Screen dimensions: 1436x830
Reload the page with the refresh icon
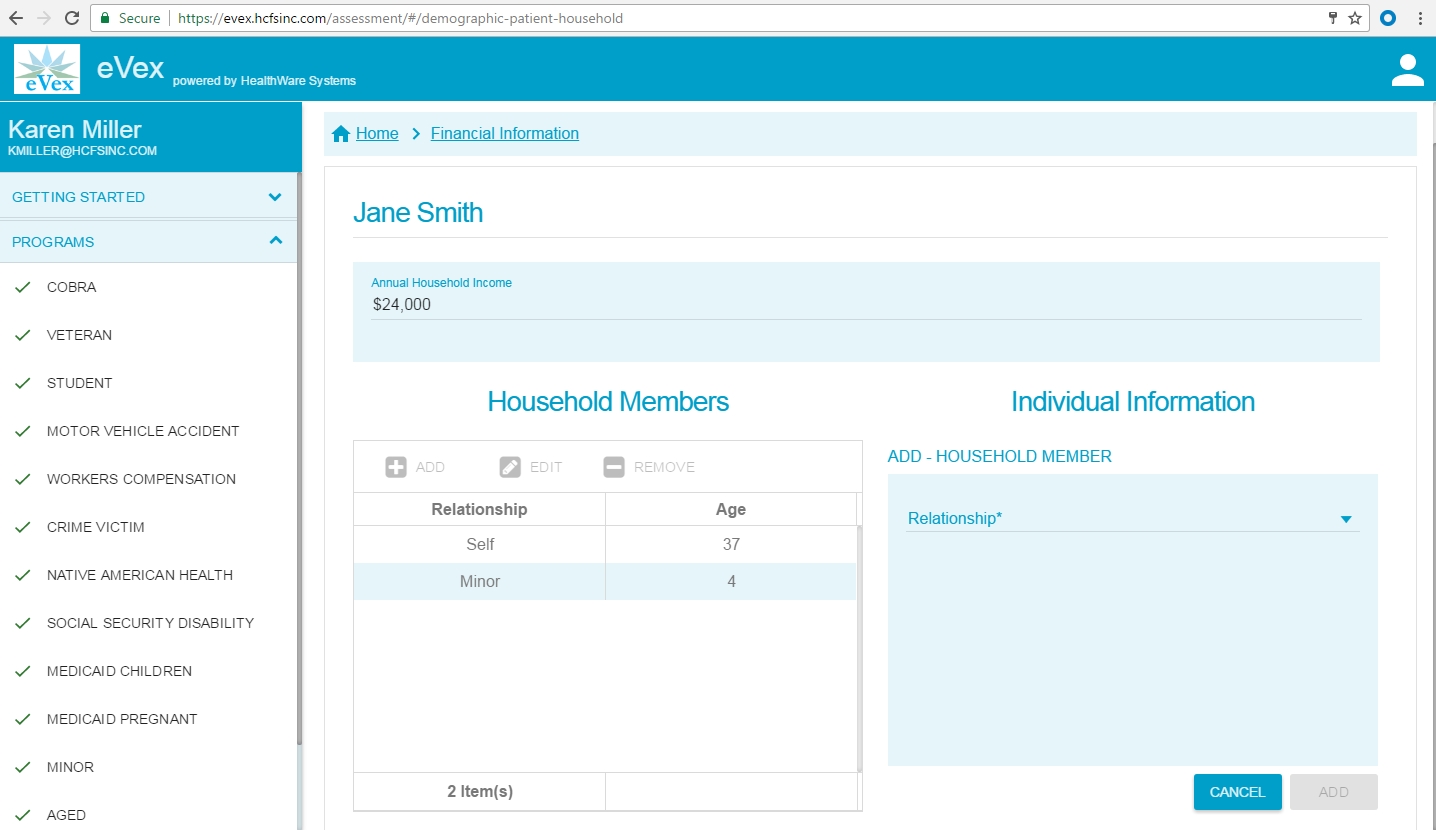click(72, 18)
